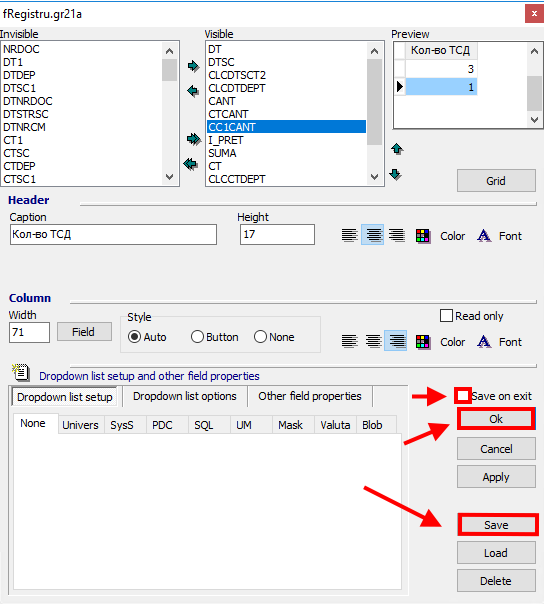
Task: Click the Field button
Action: (x=84, y=332)
